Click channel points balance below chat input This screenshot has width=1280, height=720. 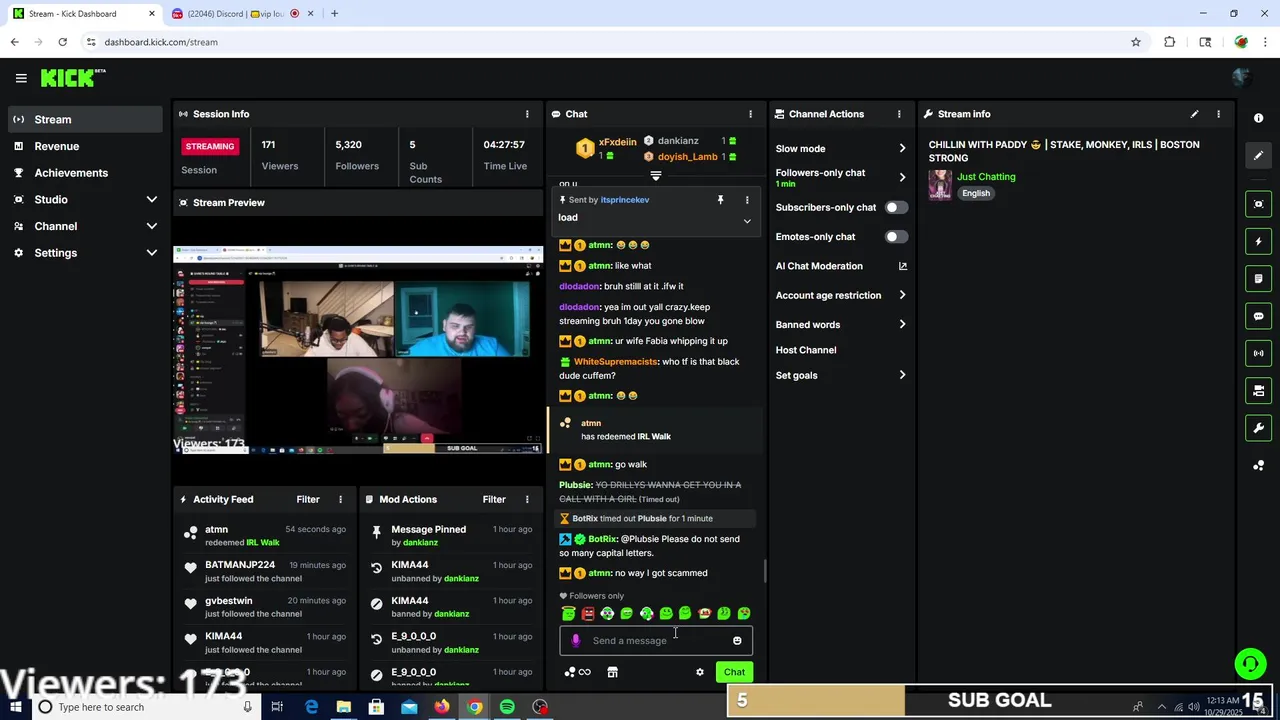pyautogui.click(x=578, y=672)
